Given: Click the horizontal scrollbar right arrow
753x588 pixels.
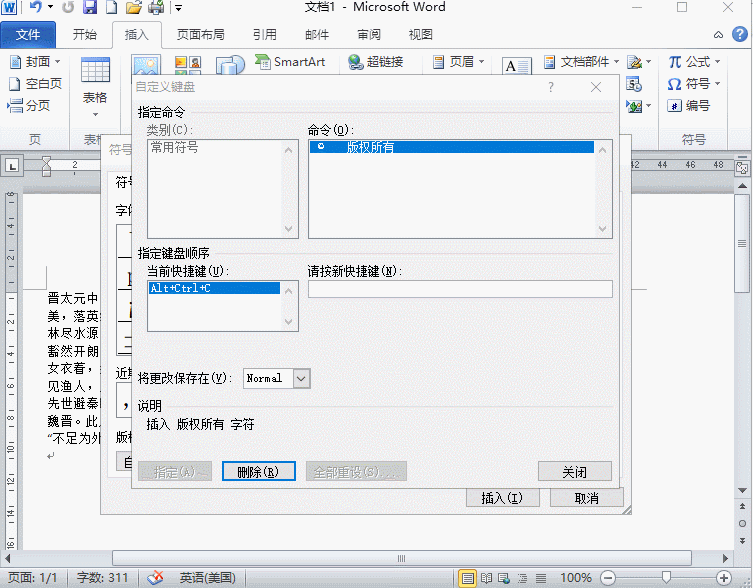Looking at the screenshot, I should (x=725, y=558).
